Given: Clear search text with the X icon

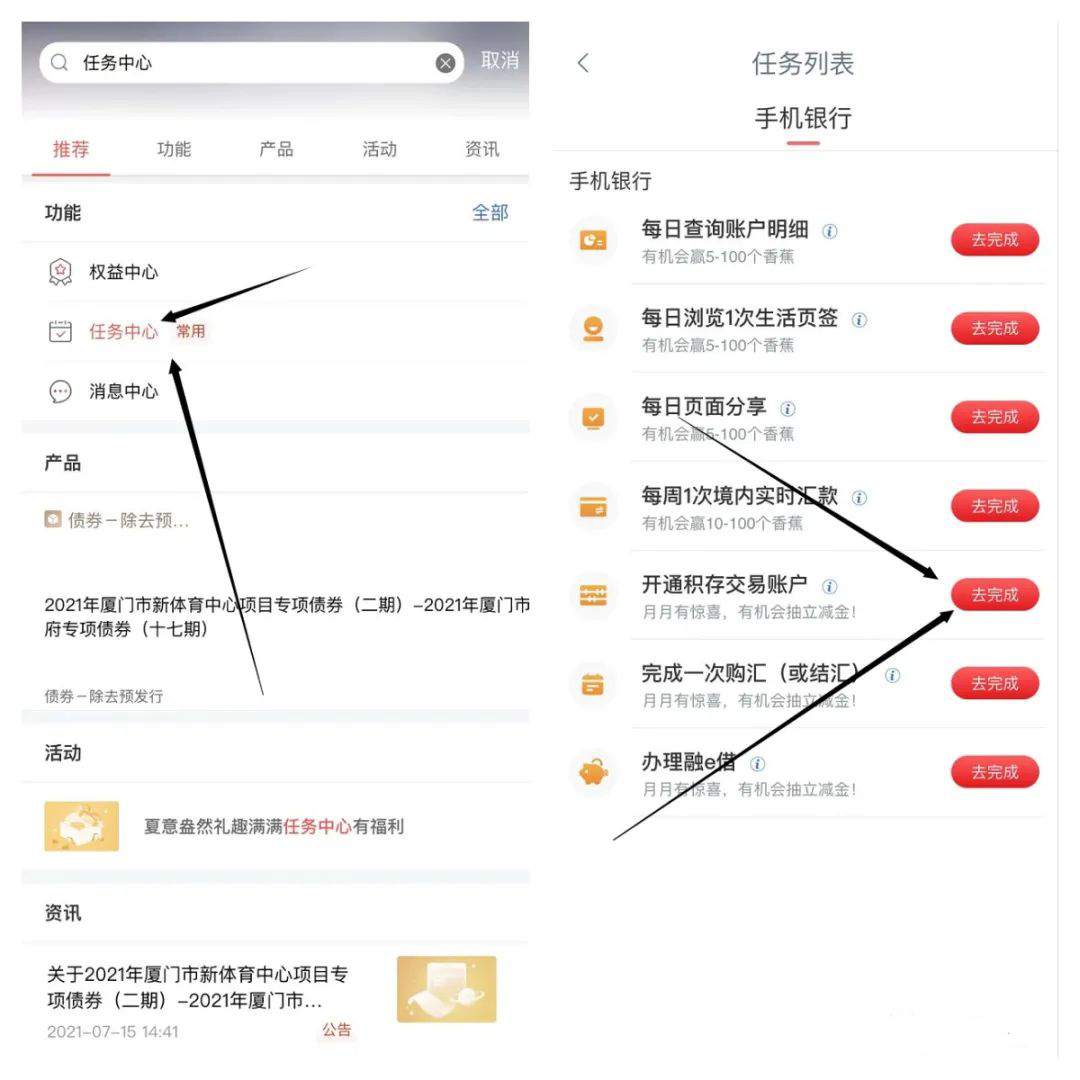Looking at the screenshot, I should click(445, 63).
